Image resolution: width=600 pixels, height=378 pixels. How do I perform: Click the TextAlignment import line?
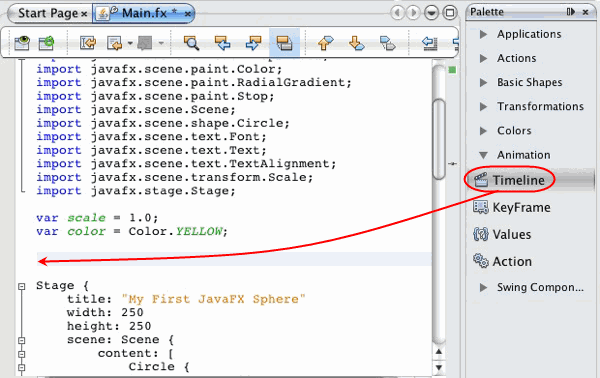pyautogui.click(x=186, y=163)
